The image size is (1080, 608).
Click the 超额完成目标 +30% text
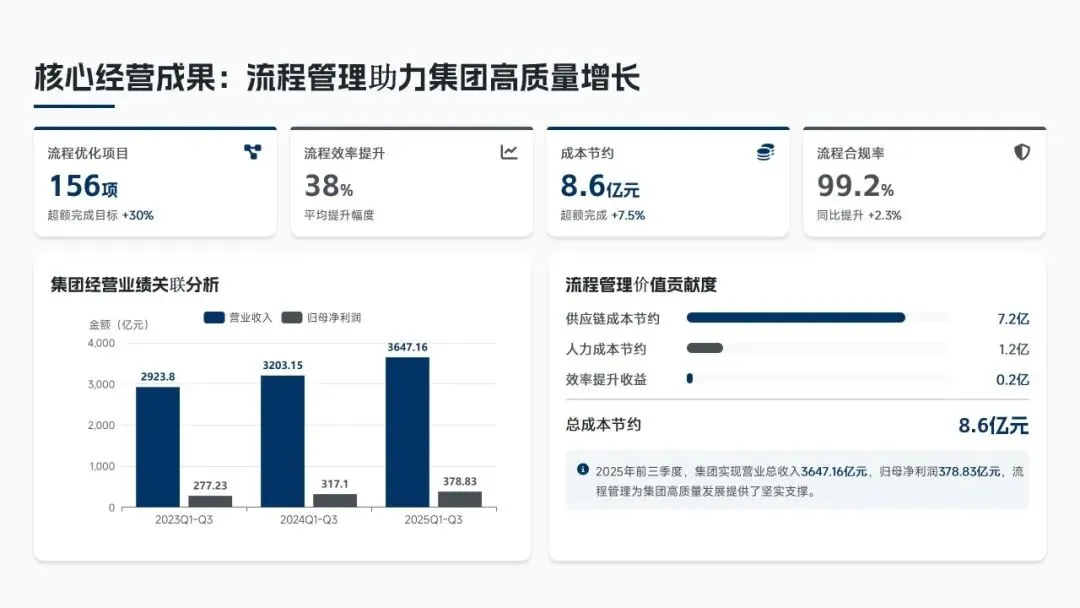pyautogui.click(x=101, y=216)
